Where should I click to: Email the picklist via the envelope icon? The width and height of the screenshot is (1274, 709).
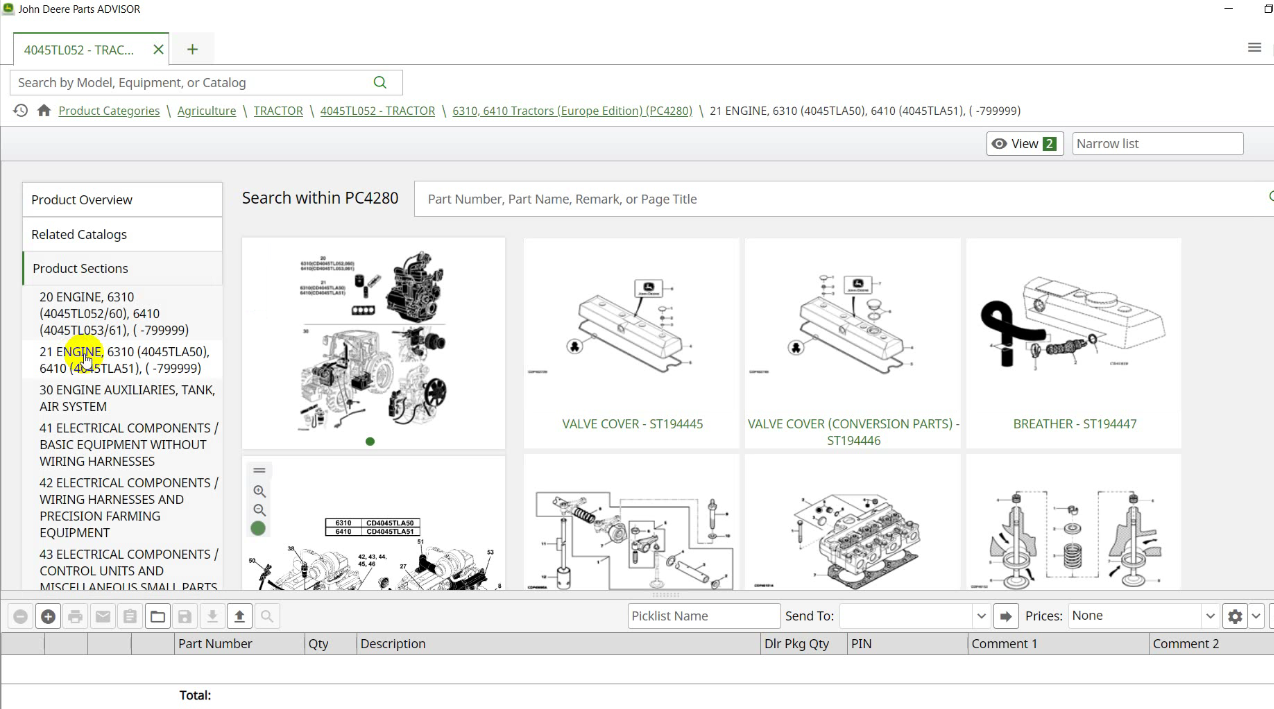point(102,617)
